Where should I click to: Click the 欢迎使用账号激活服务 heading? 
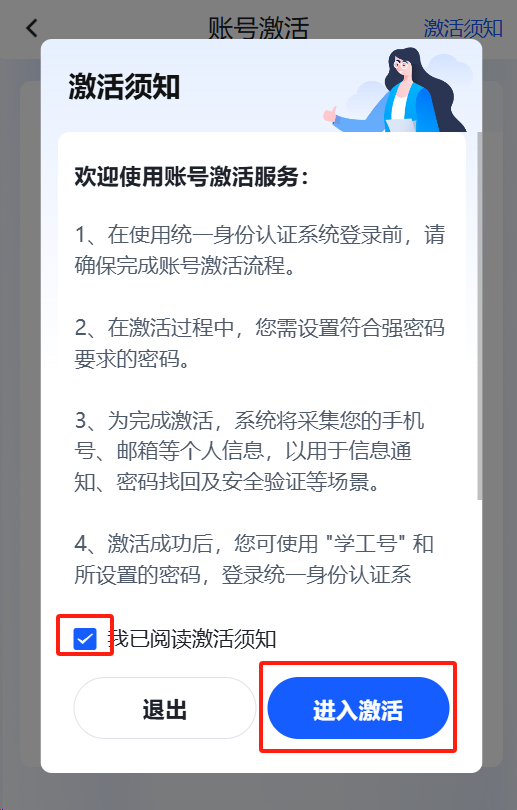pos(191,177)
